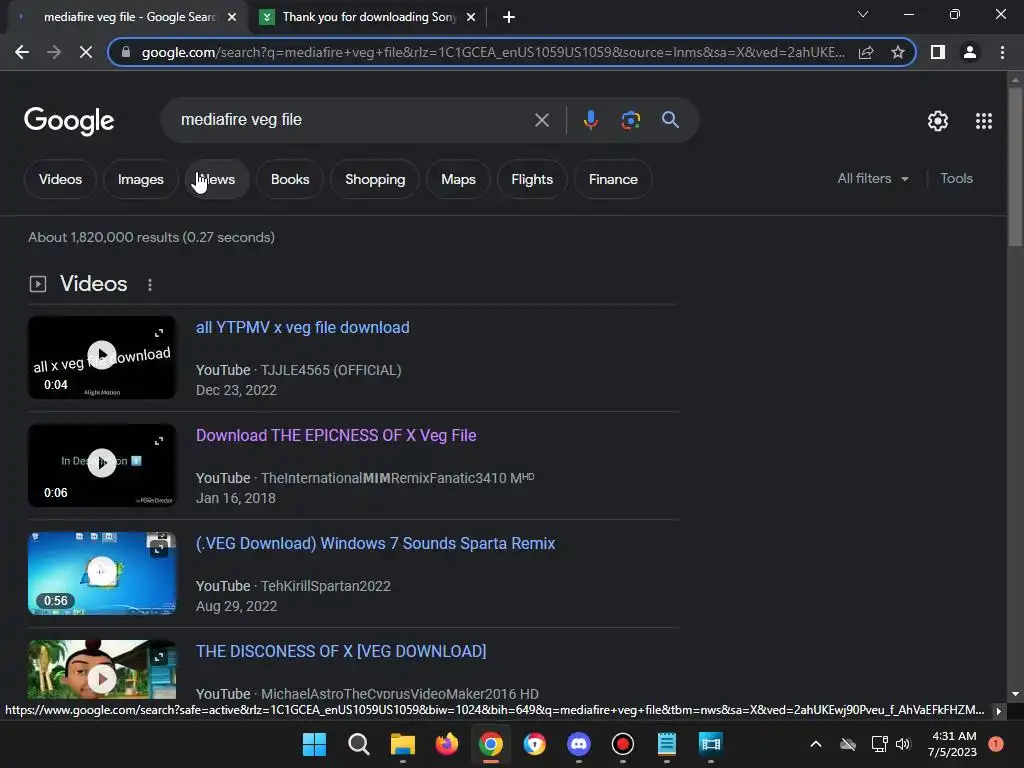Image resolution: width=1024 pixels, height=768 pixels.
Task: Open Discord from the taskbar
Action: (x=579, y=744)
